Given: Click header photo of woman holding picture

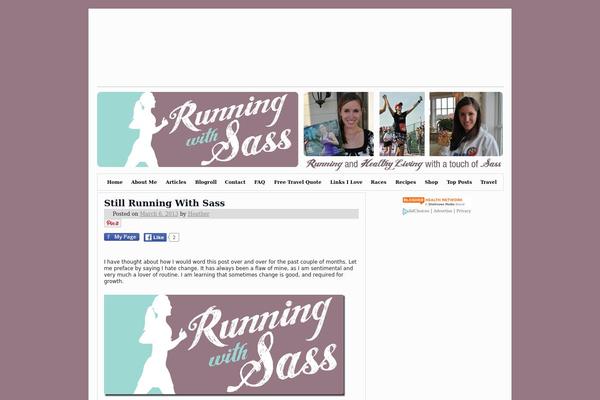Looking at the screenshot, I should pyautogui.click(x=339, y=124).
